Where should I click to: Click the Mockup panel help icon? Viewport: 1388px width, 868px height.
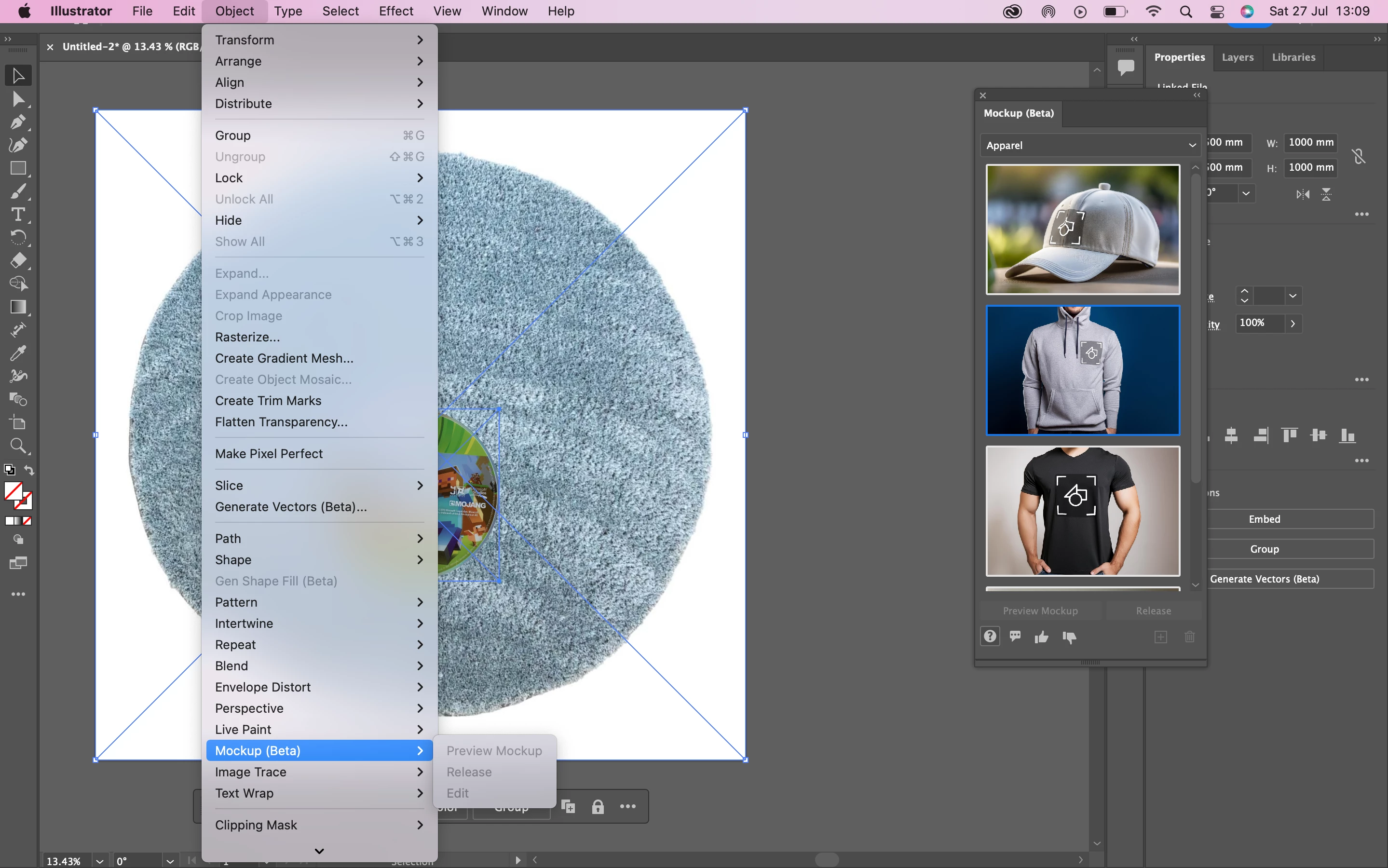(990, 636)
